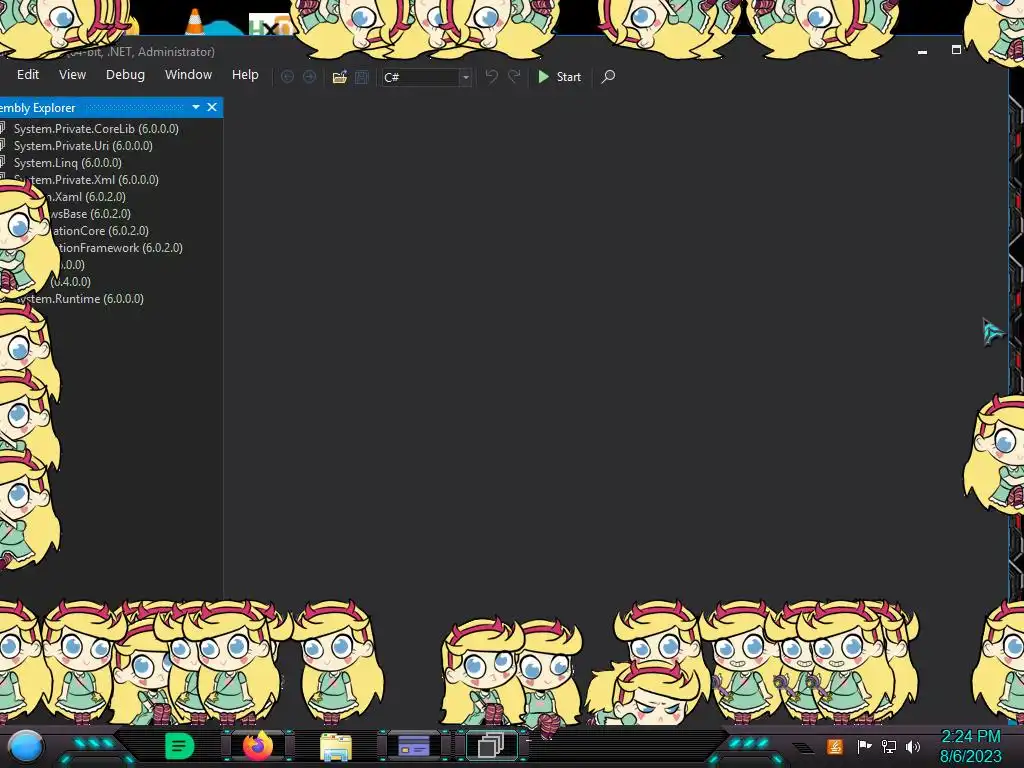Open the Window menu
This screenshot has width=1024, height=768.
[188, 74]
